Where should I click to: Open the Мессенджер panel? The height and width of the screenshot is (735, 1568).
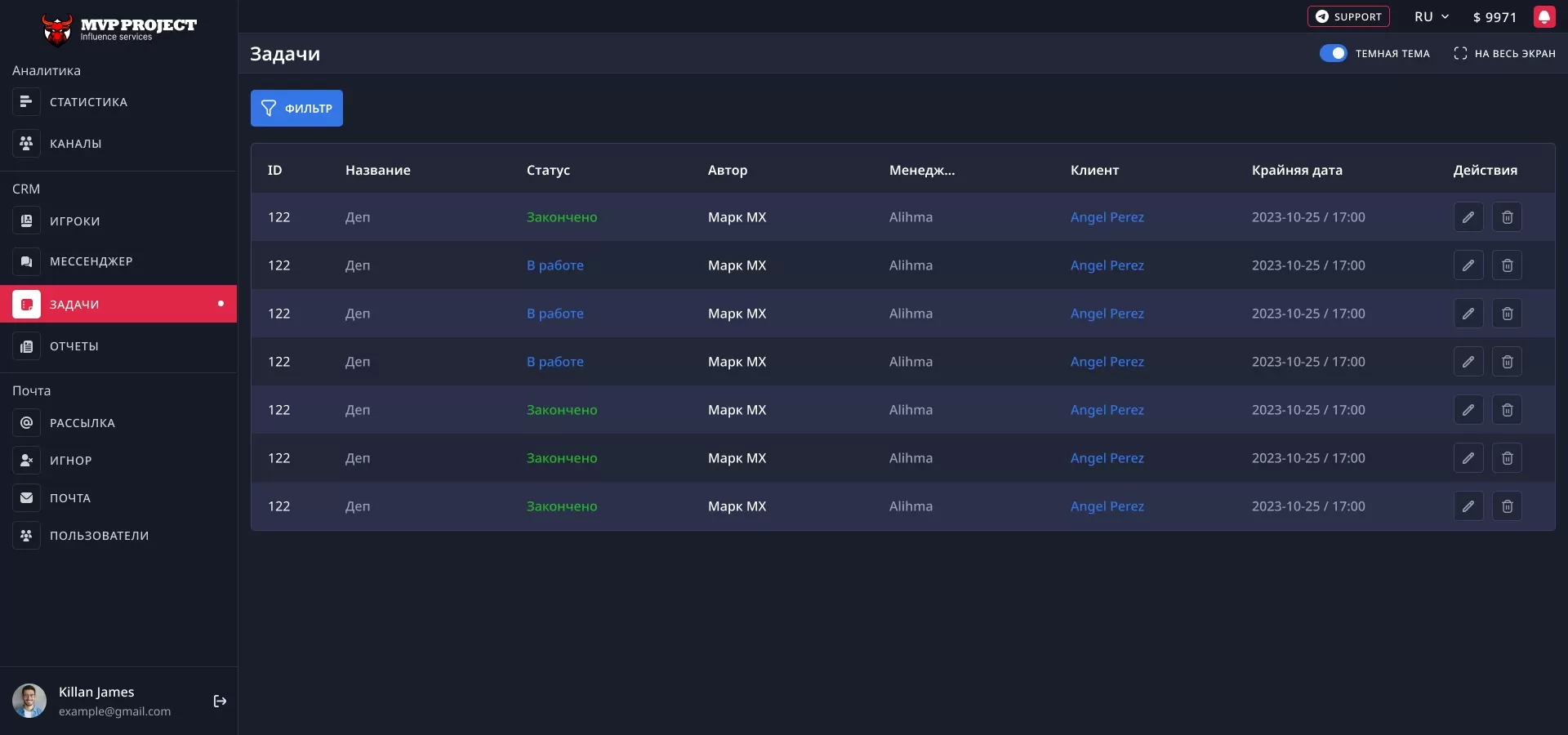pos(91,261)
